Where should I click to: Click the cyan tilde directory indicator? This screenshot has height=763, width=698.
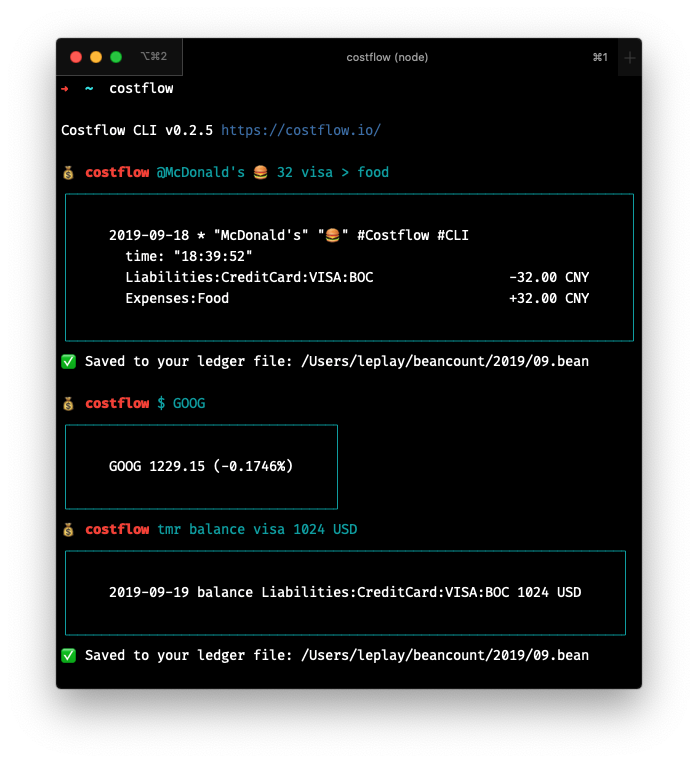pos(89,88)
